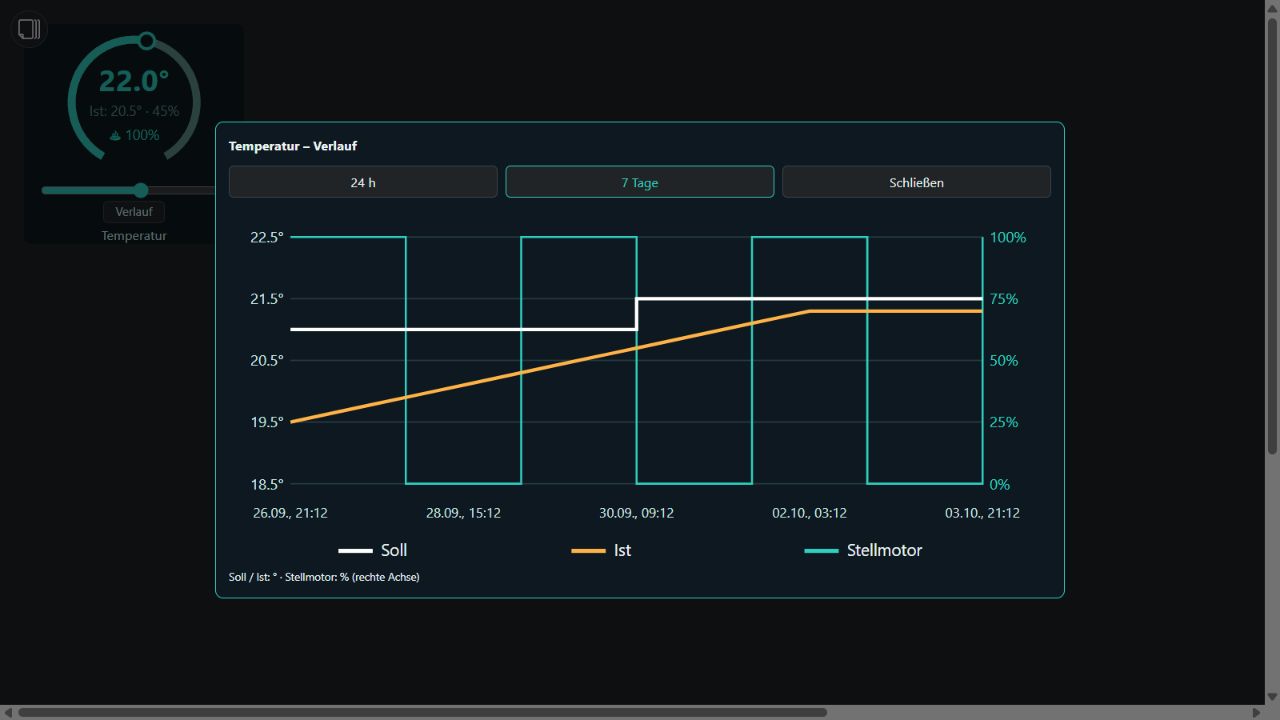Toggle the Stellmotor legend entry
This screenshot has height=720, width=1280.
(x=864, y=550)
